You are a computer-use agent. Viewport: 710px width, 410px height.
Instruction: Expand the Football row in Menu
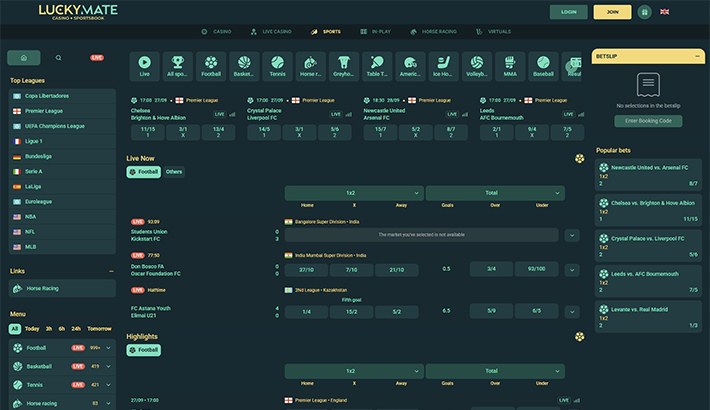pyautogui.click(x=110, y=347)
